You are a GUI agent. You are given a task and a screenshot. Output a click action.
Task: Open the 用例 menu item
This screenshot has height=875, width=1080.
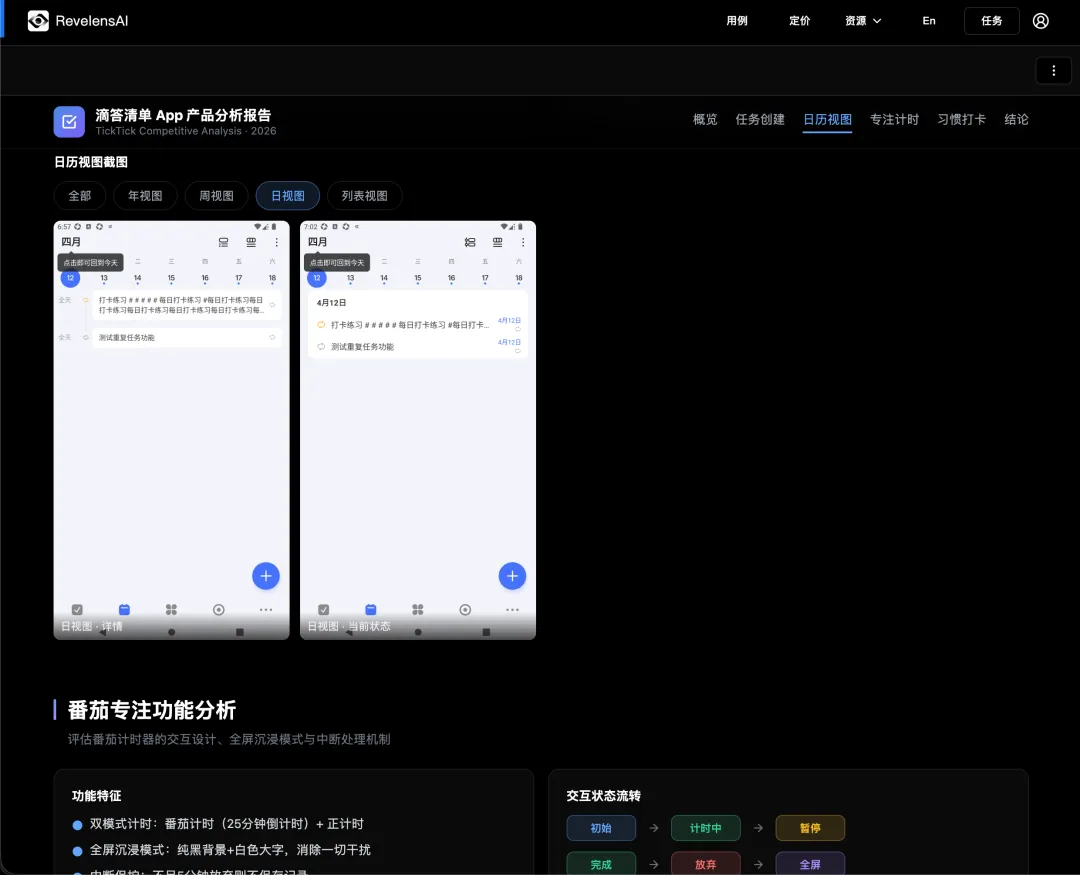pos(736,21)
